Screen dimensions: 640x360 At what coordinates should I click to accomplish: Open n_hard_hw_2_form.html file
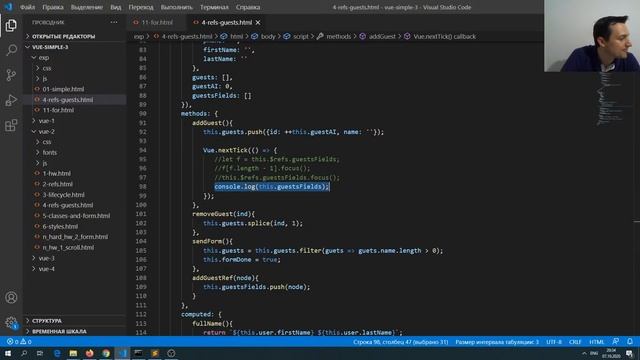76,237
